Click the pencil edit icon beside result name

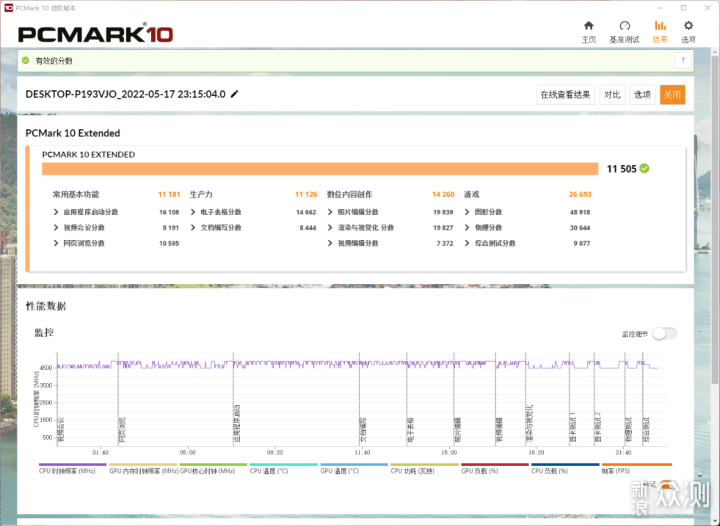[235, 94]
